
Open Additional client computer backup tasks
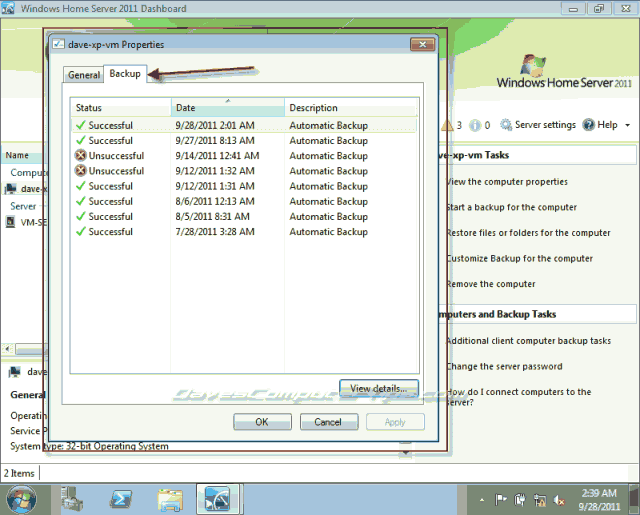point(529,341)
